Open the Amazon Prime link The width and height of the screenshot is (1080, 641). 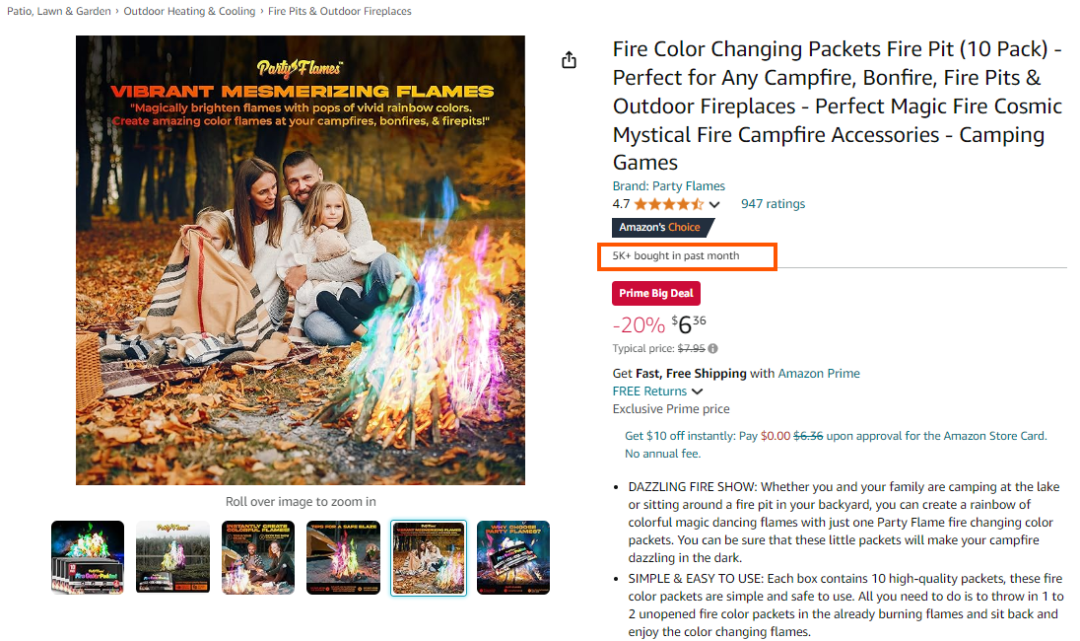point(819,373)
